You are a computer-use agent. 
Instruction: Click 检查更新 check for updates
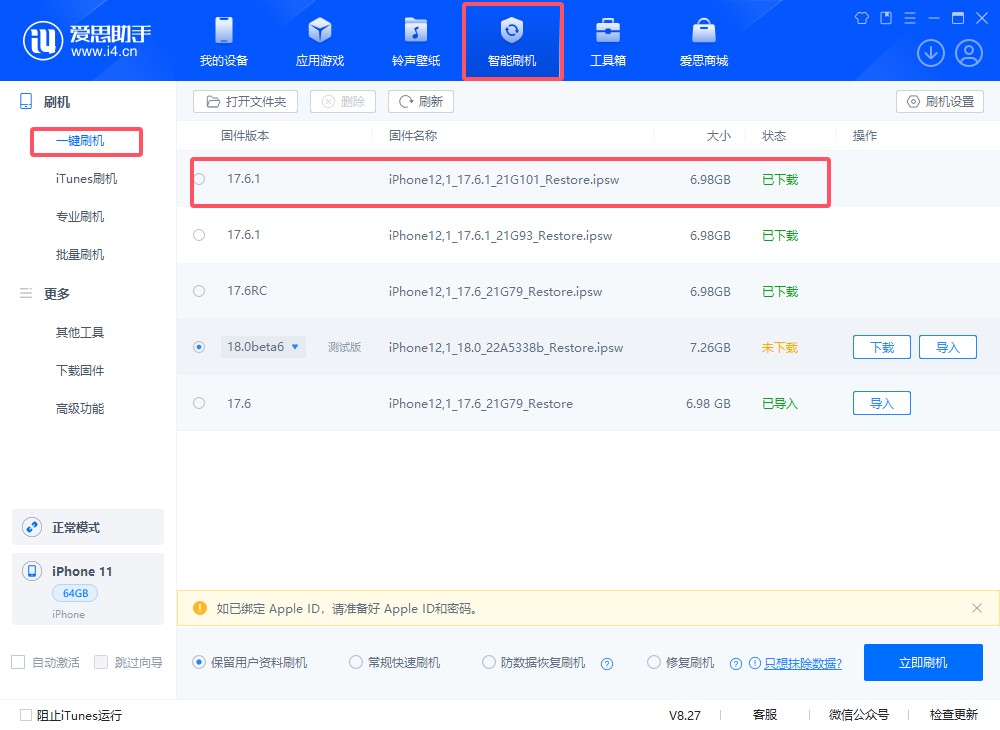(953, 715)
